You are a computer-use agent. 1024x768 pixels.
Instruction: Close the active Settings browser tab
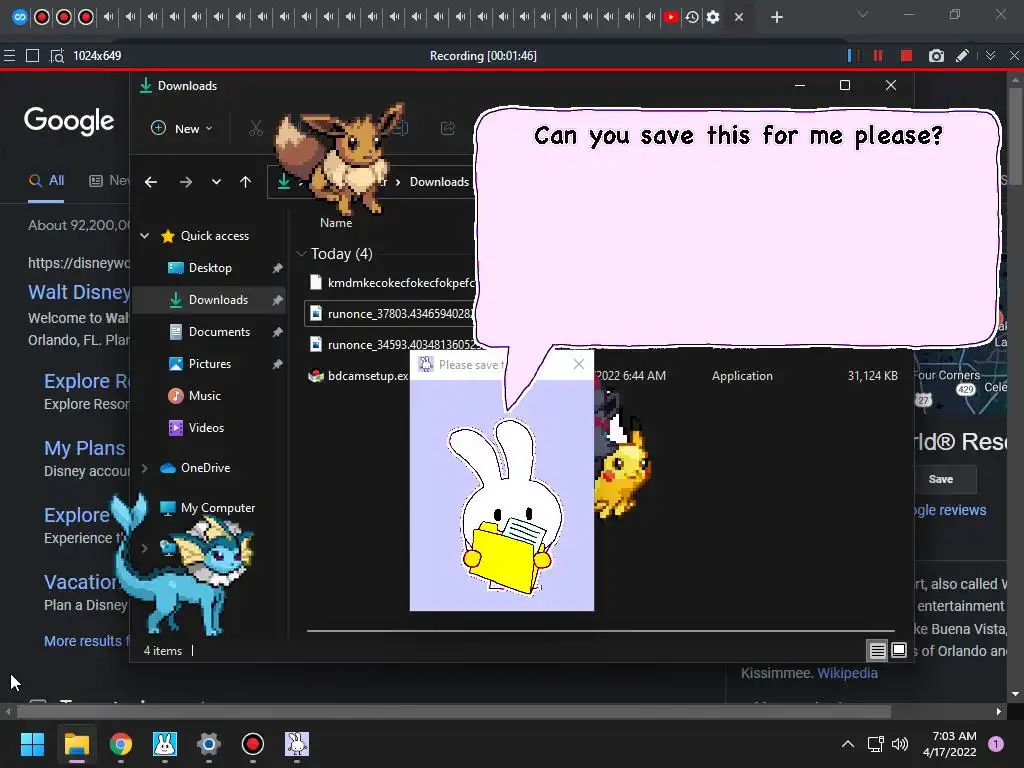pyautogui.click(x=739, y=18)
